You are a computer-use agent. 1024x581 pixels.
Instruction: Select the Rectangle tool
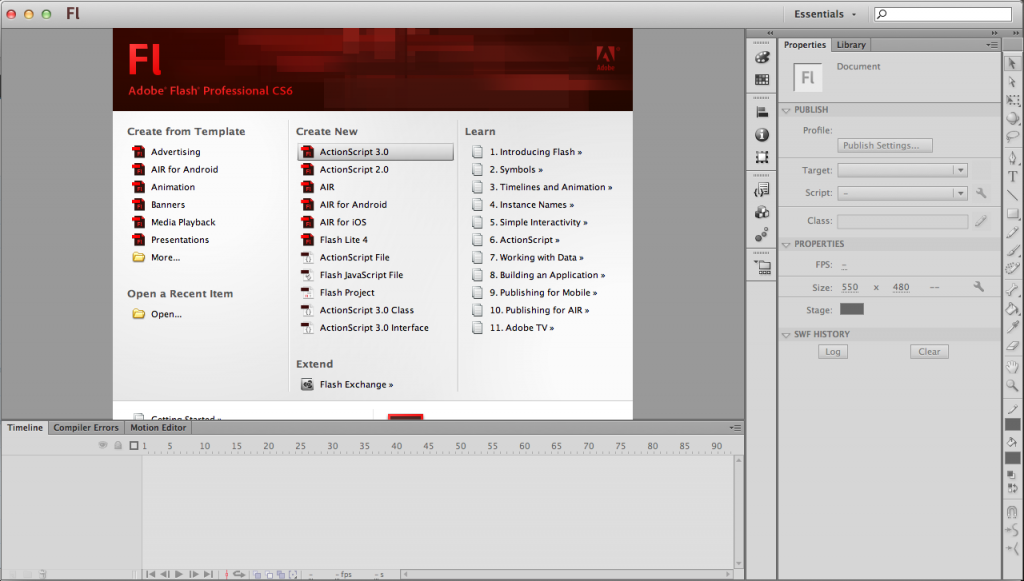tap(1012, 213)
